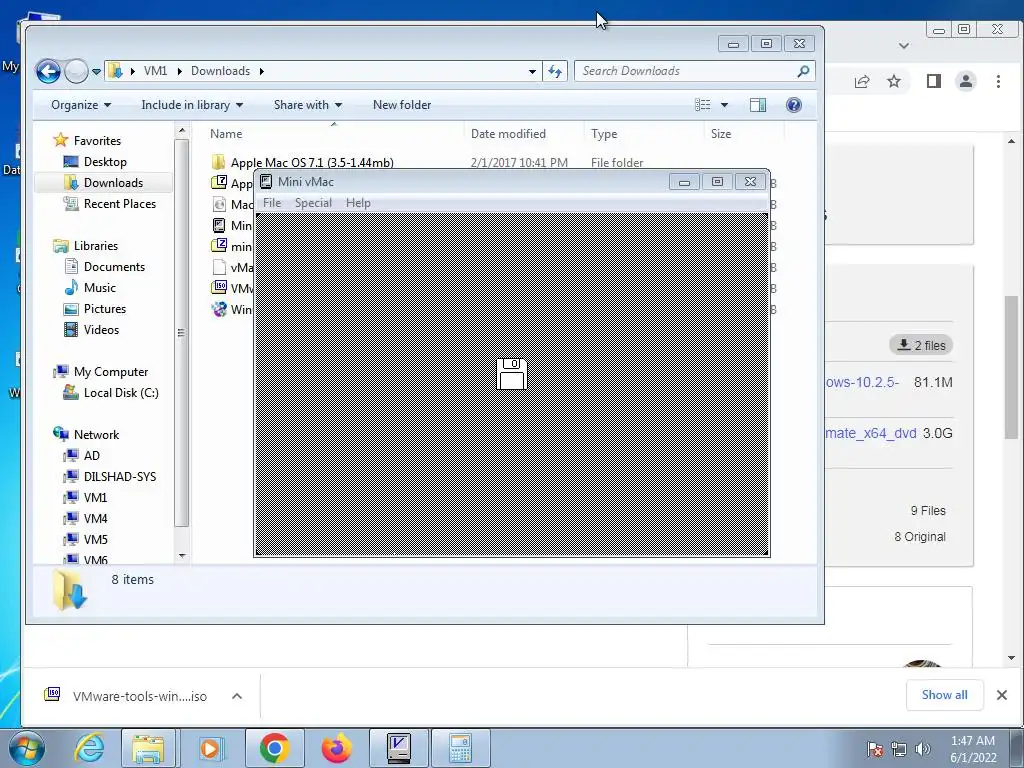
Task: Click the navigation pane scroll down arrow
Action: coord(182,556)
